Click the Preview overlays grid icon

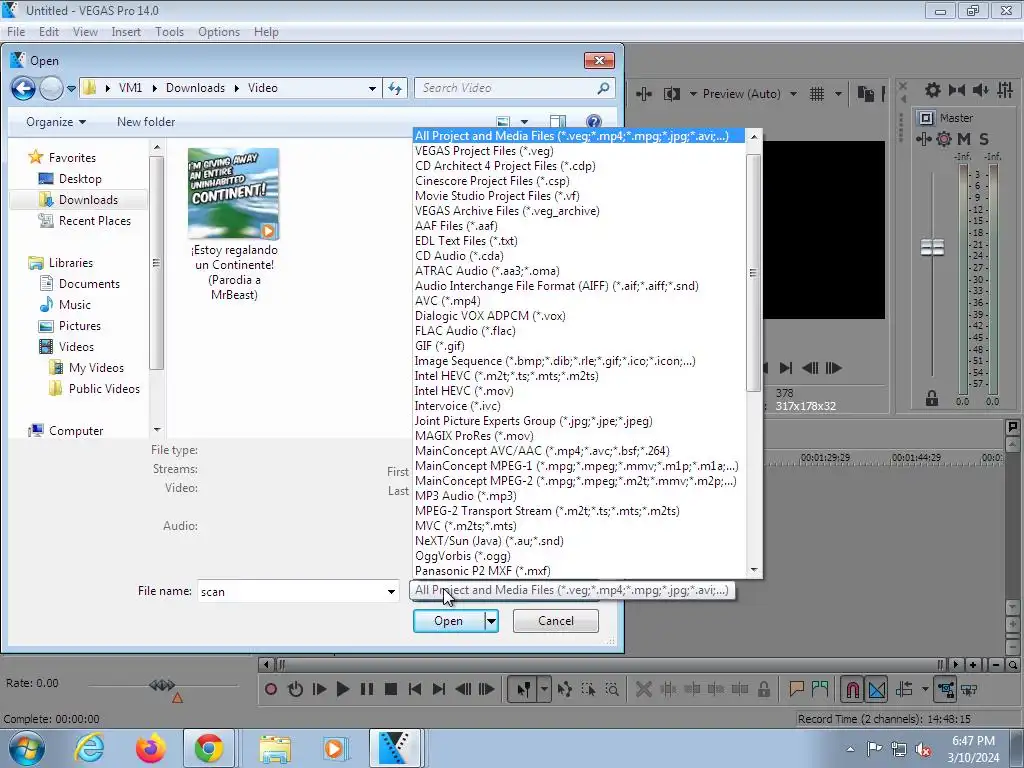[817, 94]
